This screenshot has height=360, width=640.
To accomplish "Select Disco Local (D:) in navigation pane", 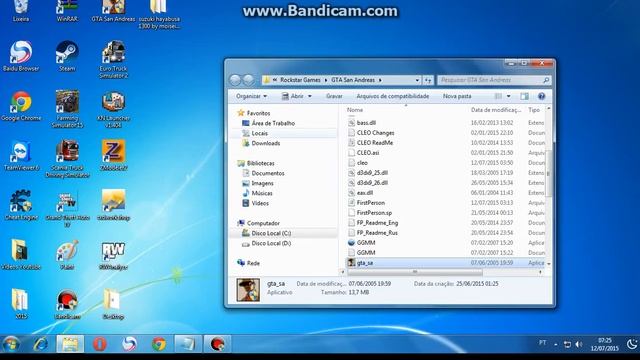I will [x=271, y=243].
